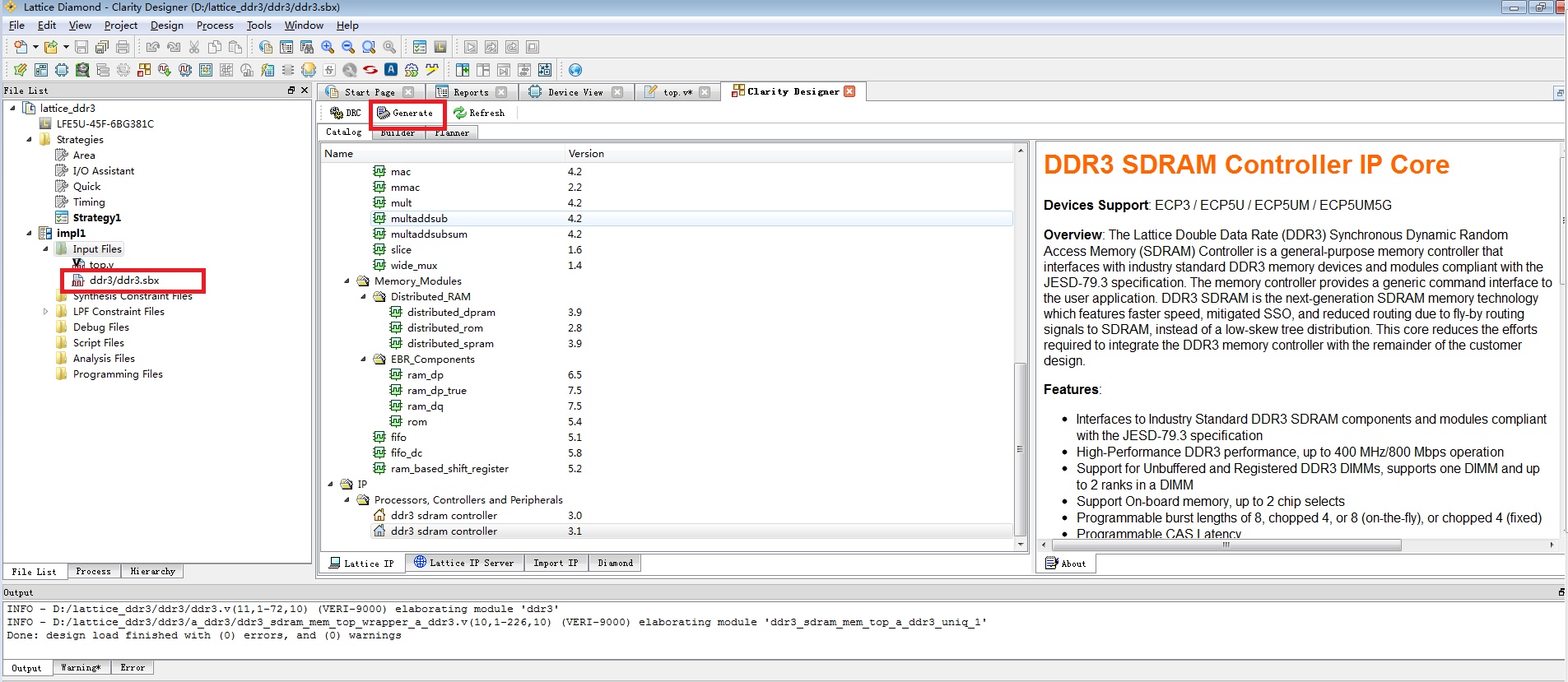Click the Generate button in Clarity Designer
Image resolution: width=1568 pixels, height=682 pixels.
coord(405,113)
